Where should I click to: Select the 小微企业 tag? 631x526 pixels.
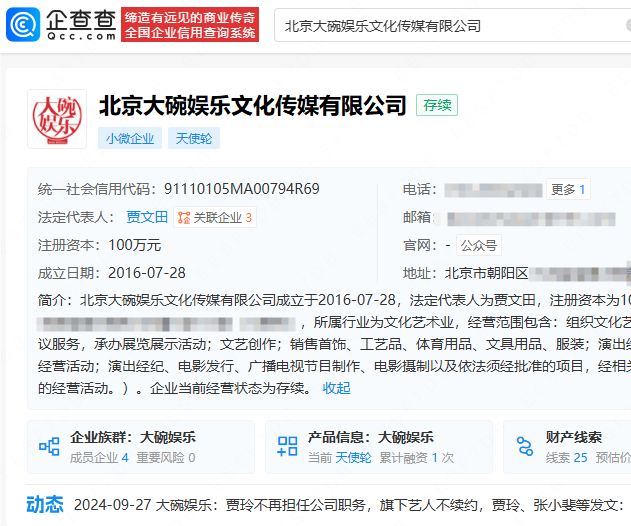pyautogui.click(x=130, y=138)
